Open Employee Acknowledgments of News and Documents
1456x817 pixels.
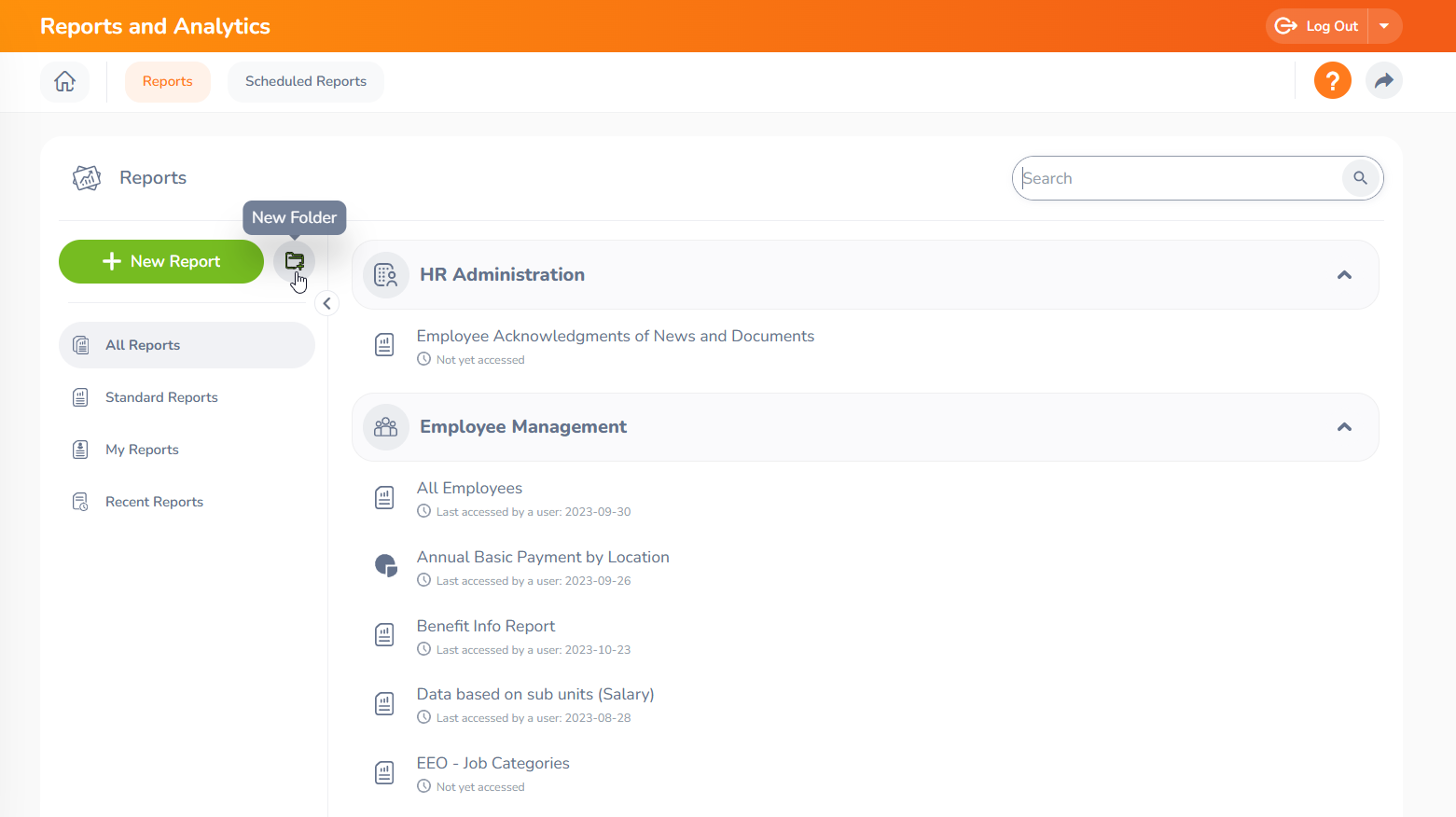[x=616, y=336]
